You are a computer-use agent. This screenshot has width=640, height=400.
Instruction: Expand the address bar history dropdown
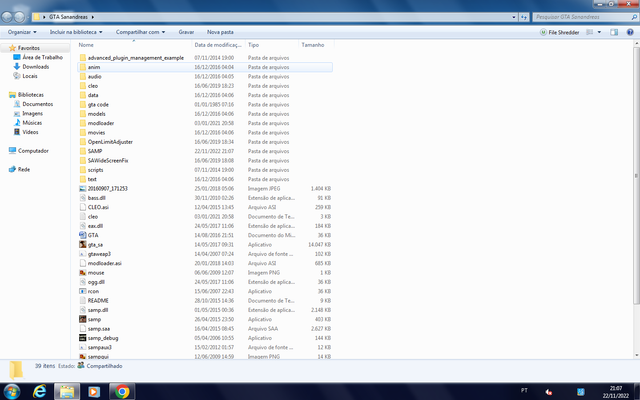[x=514, y=17]
